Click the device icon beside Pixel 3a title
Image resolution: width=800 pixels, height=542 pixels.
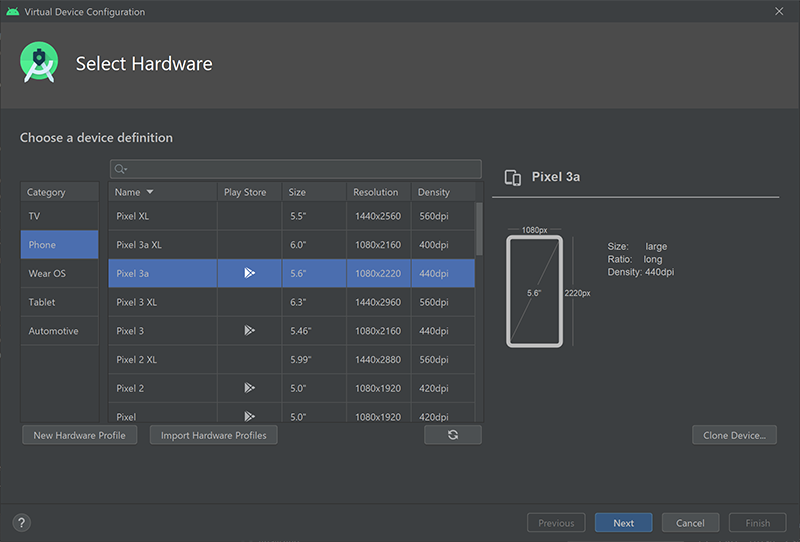coord(513,177)
